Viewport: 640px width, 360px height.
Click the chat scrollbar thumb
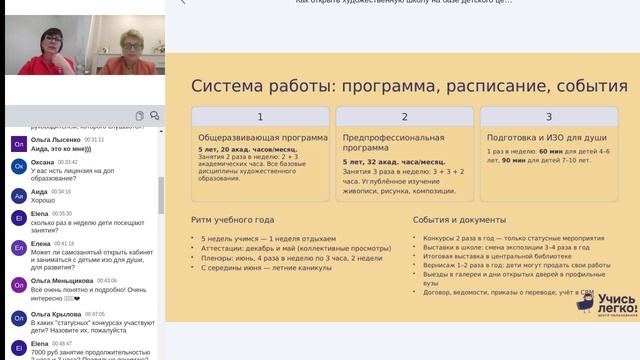click(161, 195)
